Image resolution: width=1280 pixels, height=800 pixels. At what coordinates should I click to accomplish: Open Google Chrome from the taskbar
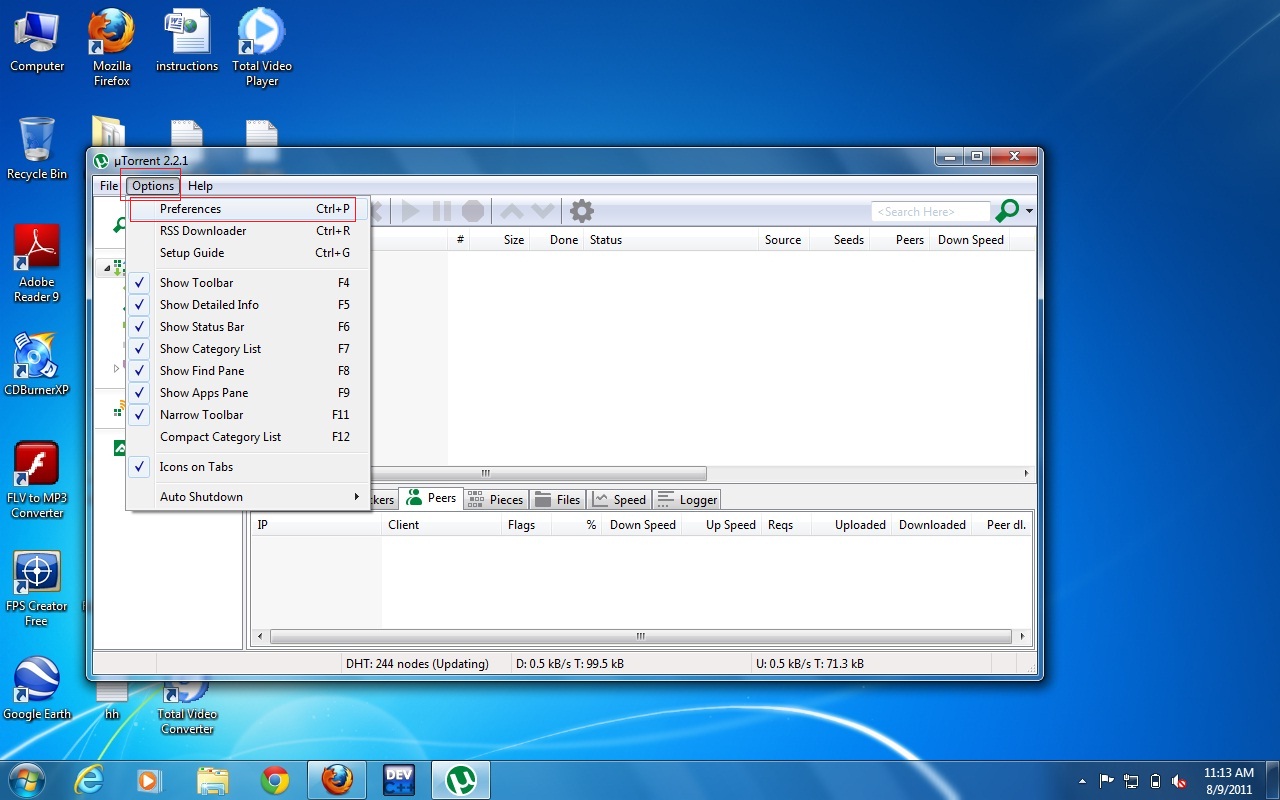coord(275,780)
